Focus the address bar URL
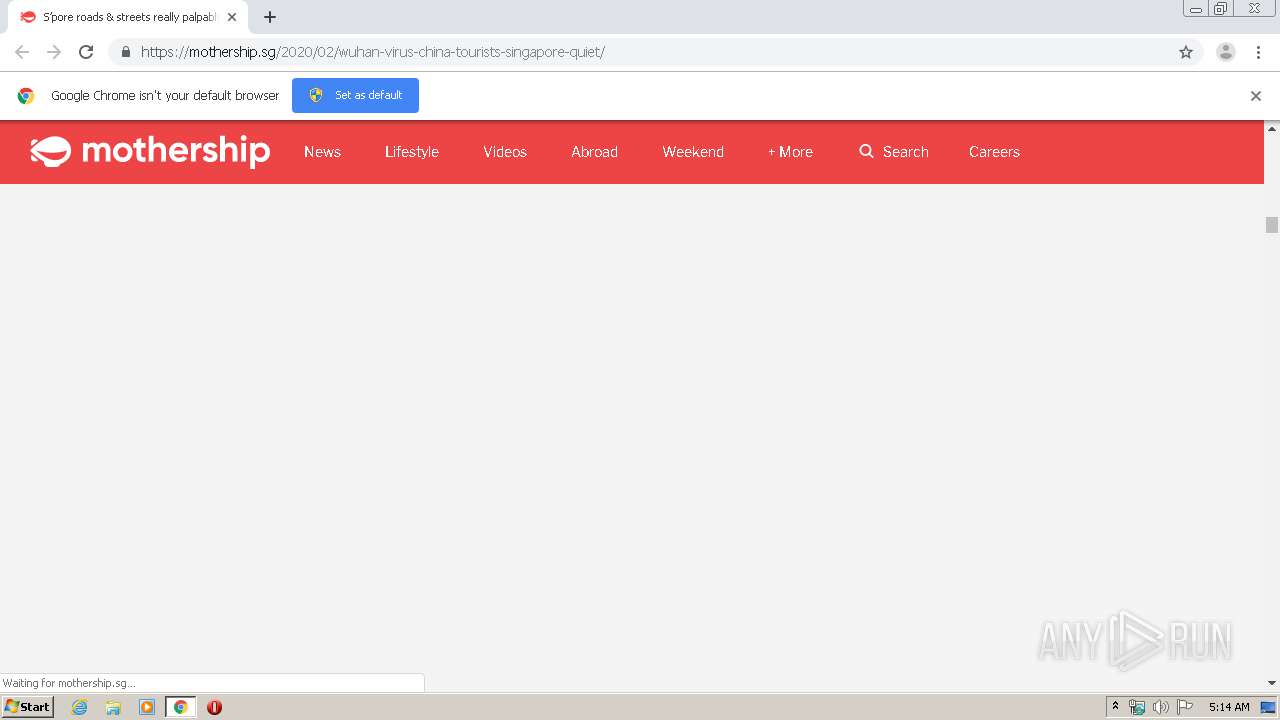This screenshot has height=720, width=1280. point(373,52)
